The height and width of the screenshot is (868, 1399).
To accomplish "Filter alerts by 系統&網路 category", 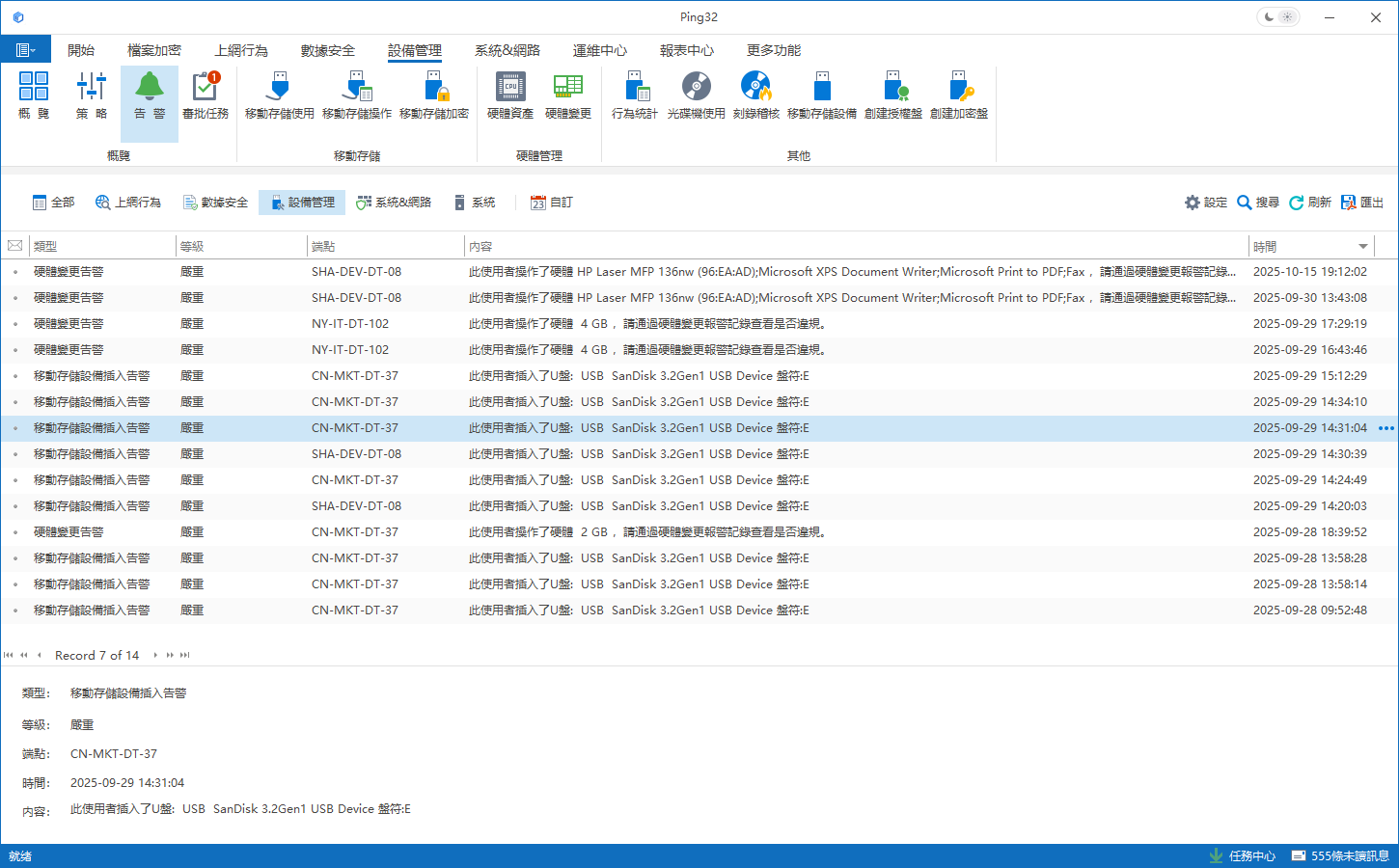I will 394,203.
